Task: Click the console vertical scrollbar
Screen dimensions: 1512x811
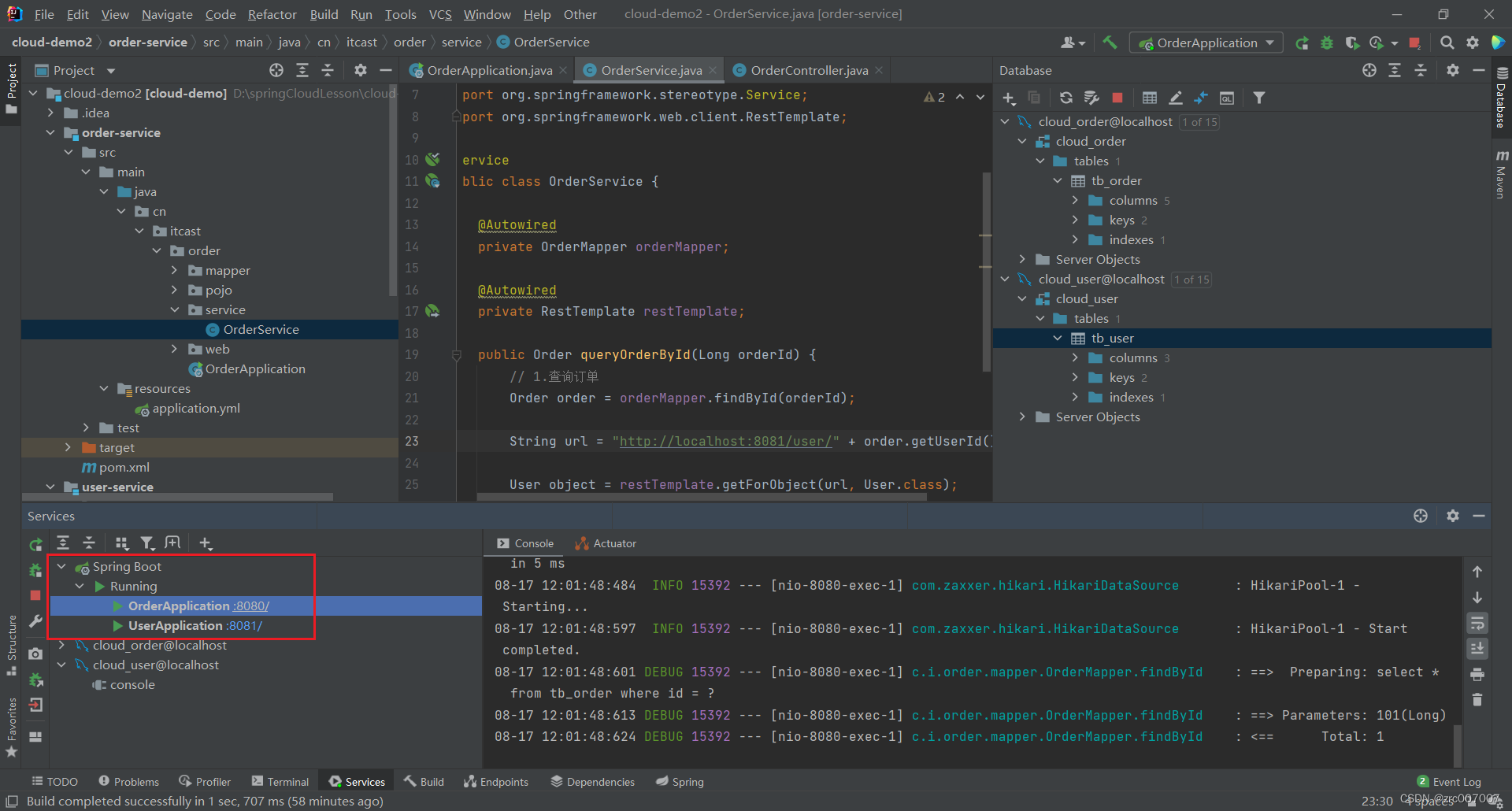Action: 1458,744
